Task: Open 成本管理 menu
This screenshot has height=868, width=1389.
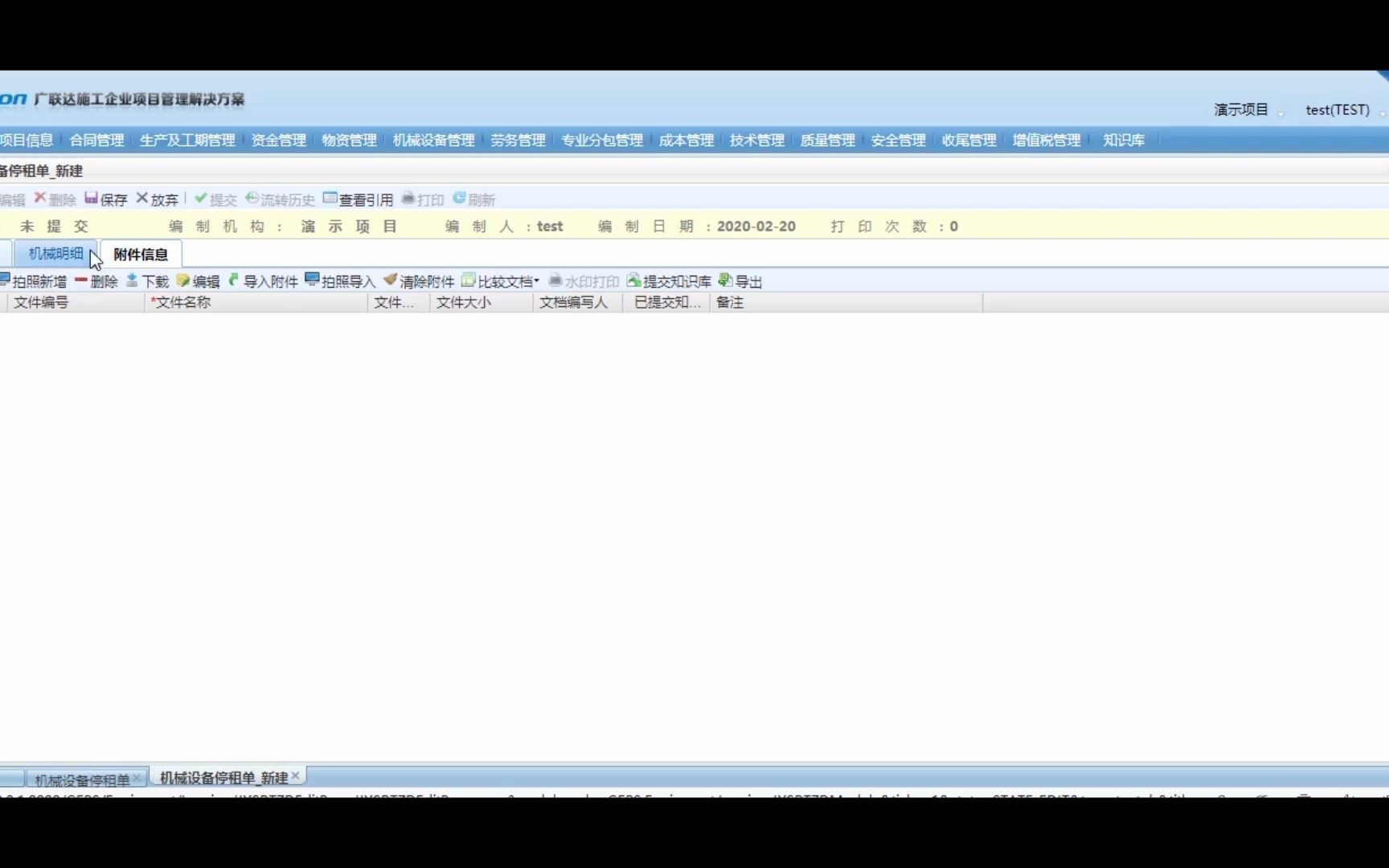Action: tap(686, 140)
